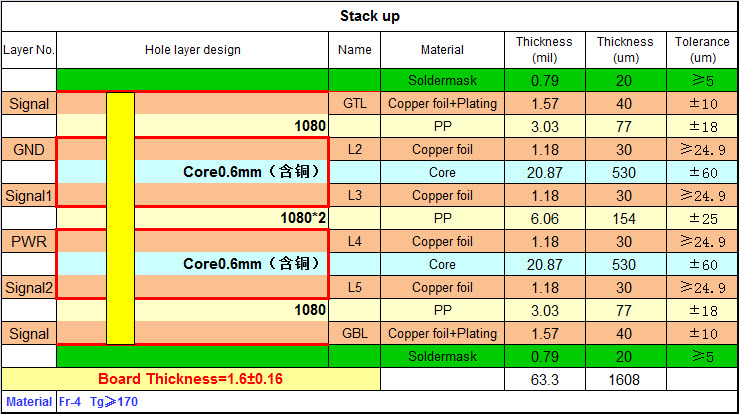Select the 'Hole layer design' column header

click(193, 50)
